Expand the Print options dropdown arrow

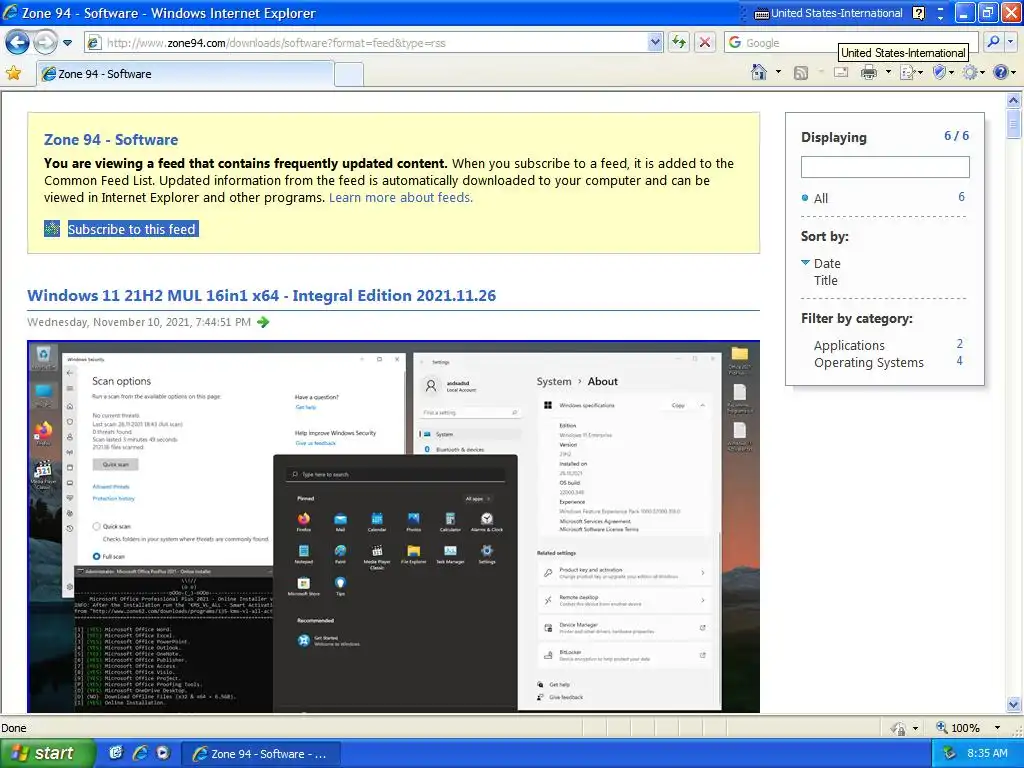888,72
